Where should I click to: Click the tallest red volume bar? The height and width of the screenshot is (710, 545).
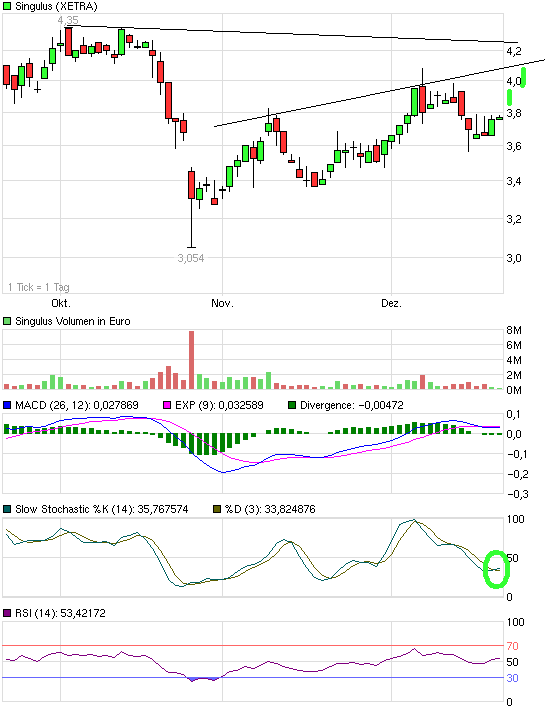(x=191, y=360)
